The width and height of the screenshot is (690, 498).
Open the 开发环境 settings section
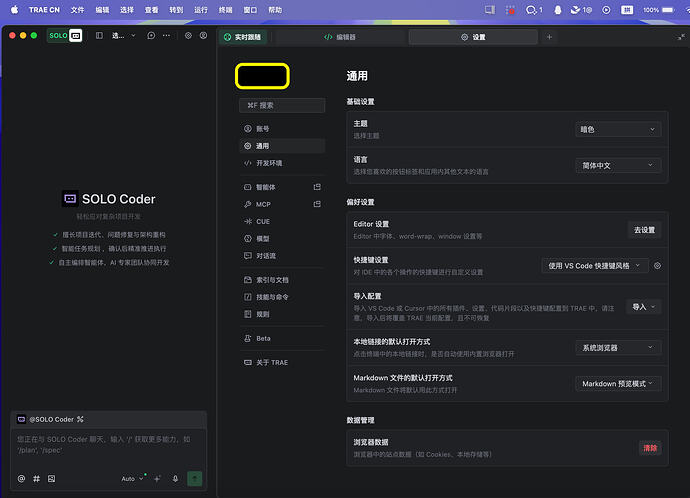(x=282, y=163)
